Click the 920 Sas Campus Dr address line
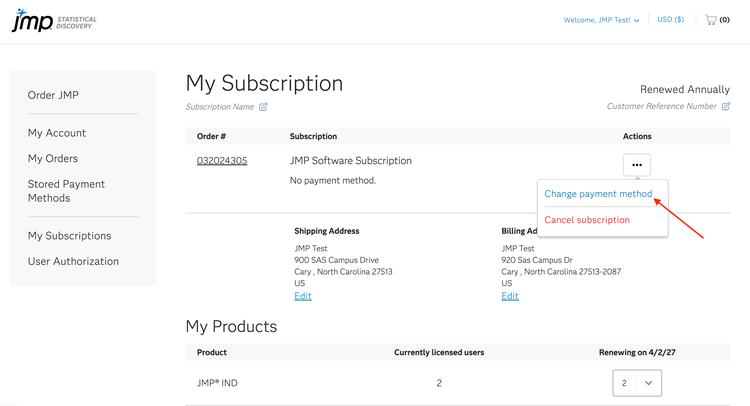The width and height of the screenshot is (750, 406). (x=537, y=260)
